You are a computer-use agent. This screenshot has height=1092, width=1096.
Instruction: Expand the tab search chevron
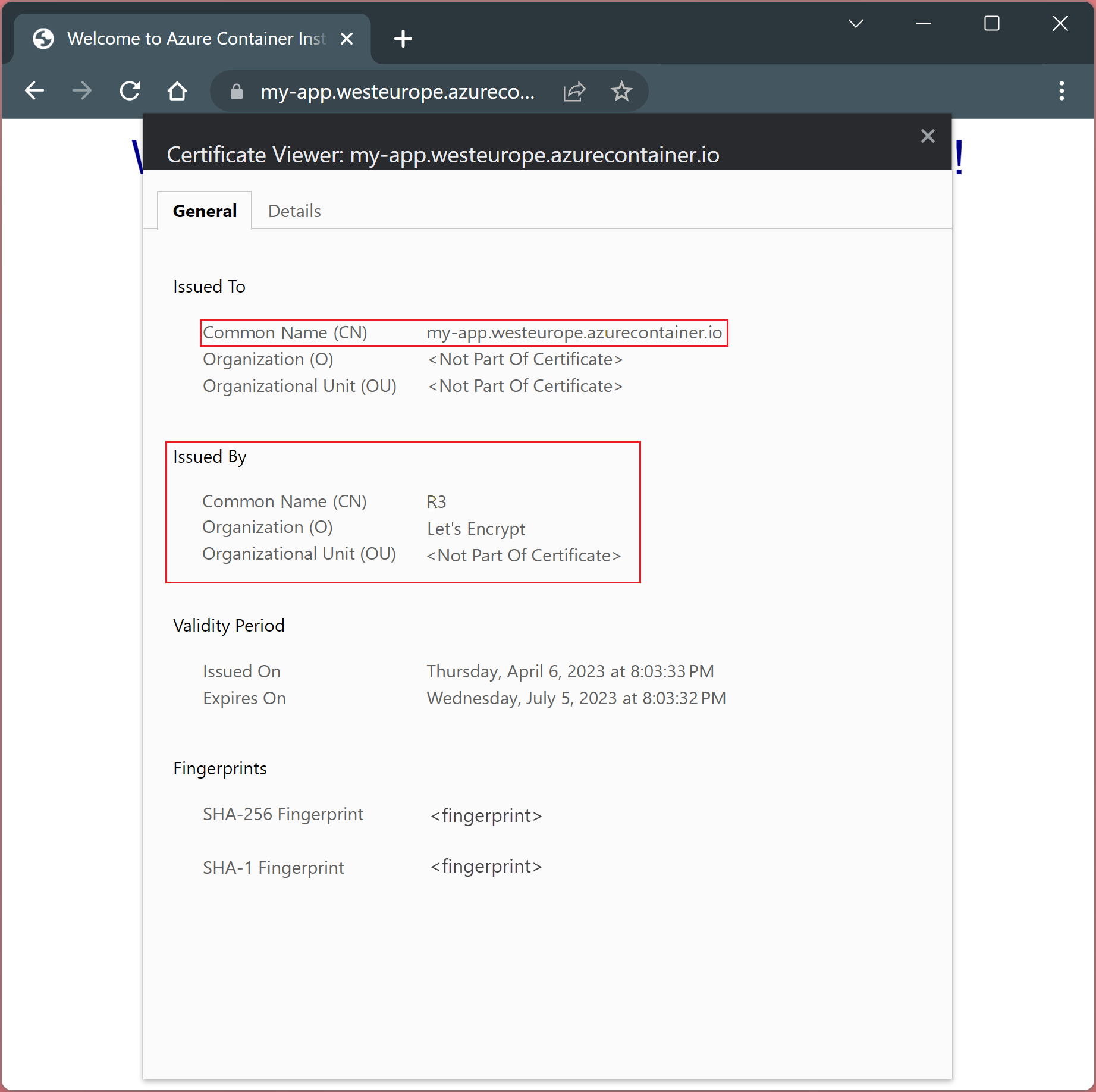tap(856, 24)
